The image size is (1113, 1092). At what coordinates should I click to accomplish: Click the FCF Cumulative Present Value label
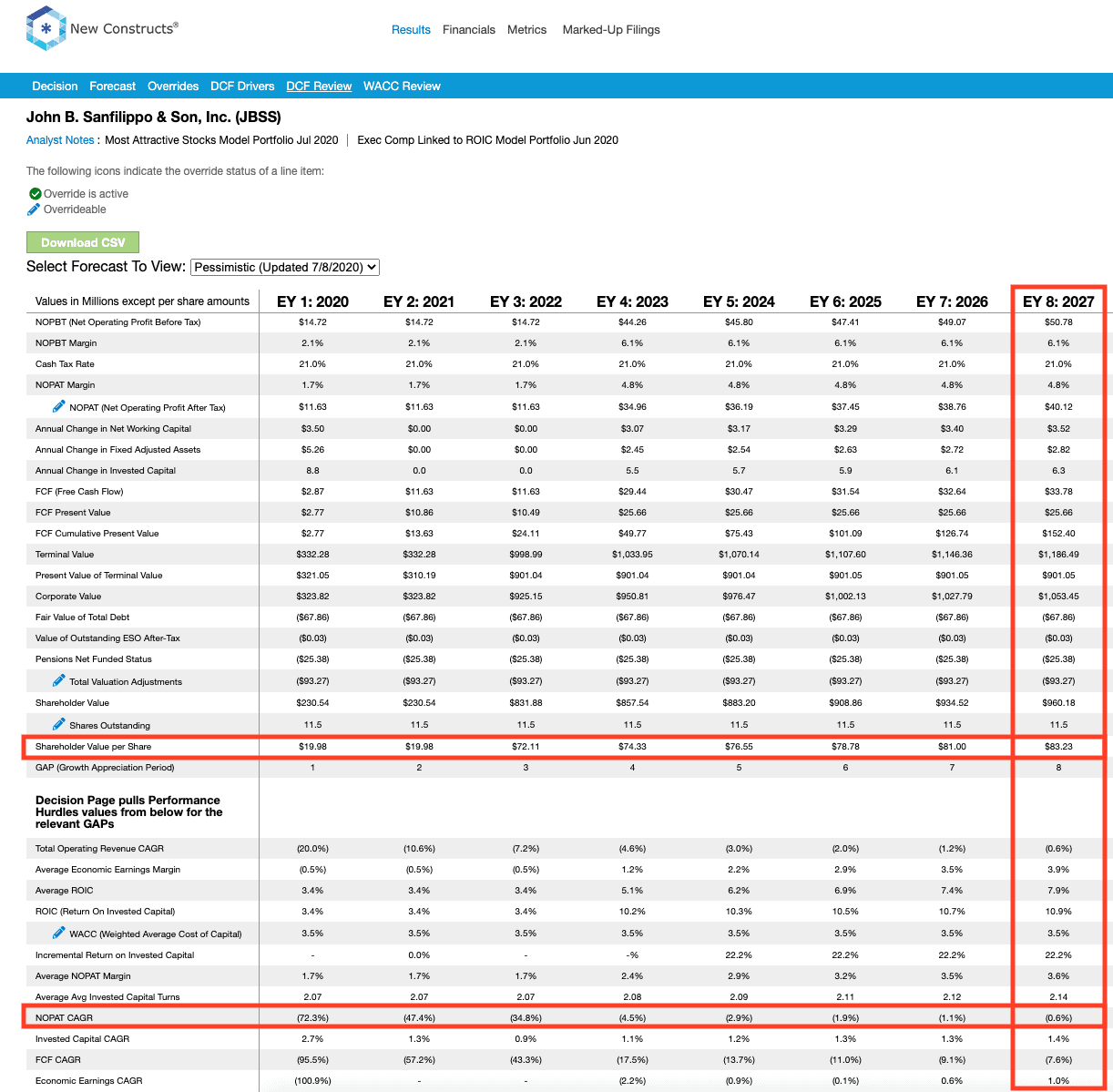tap(97, 534)
